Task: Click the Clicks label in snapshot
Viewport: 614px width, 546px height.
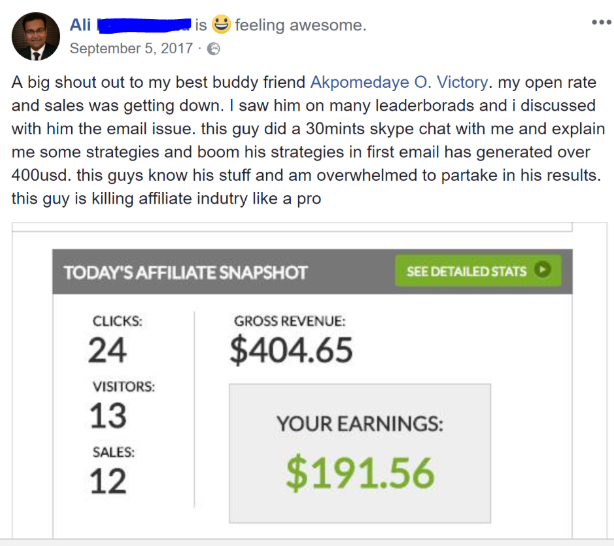Action: coord(117,321)
